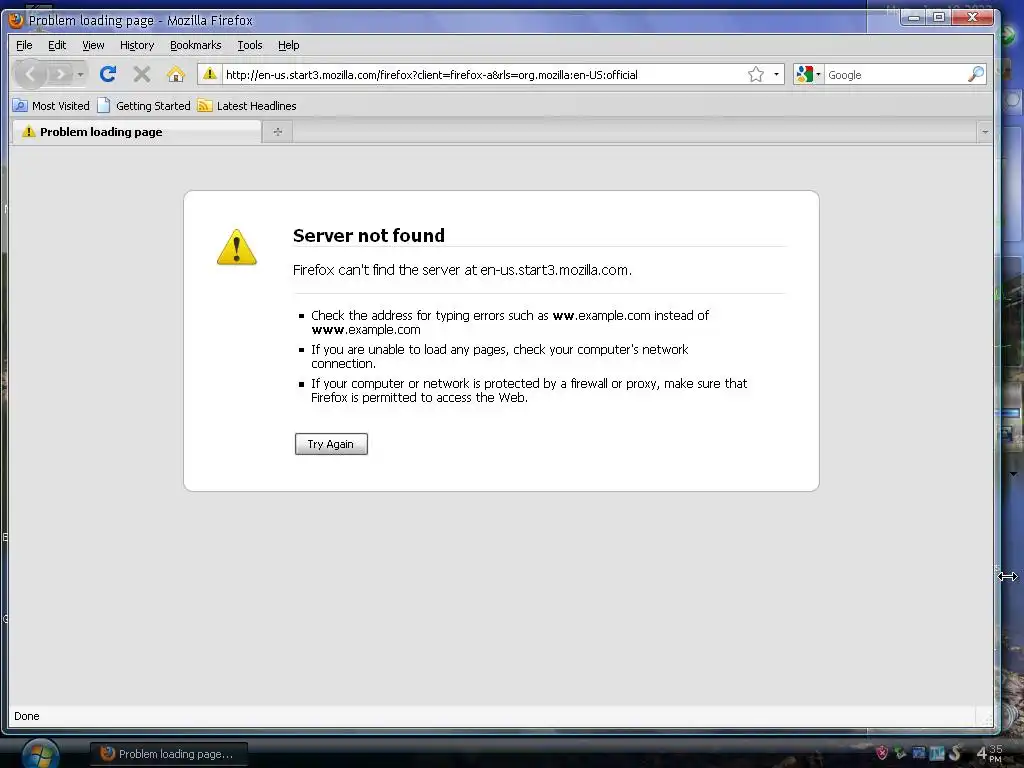Click the search magnifying glass icon
Viewport: 1024px width, 768px height.
(x=976, y=74)
